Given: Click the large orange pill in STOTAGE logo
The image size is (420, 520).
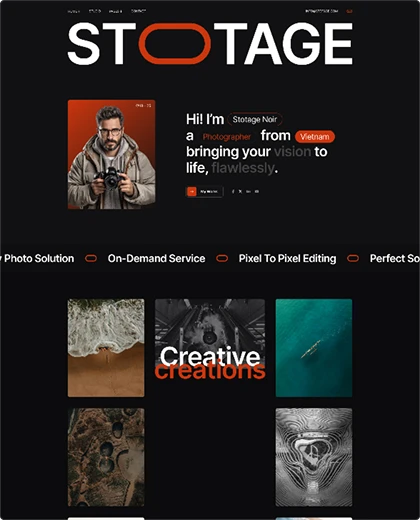Looking at the screenshot, I should click(x=175, y=43).
